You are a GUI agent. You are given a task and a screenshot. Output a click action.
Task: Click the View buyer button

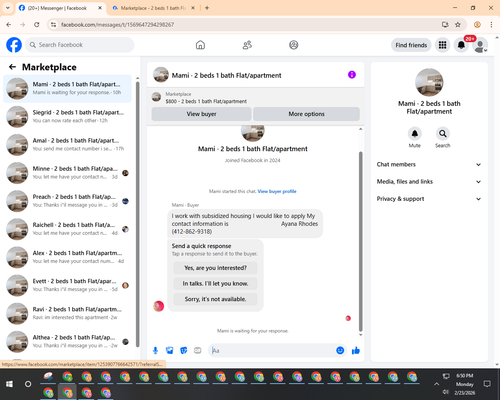coord(201,114)
